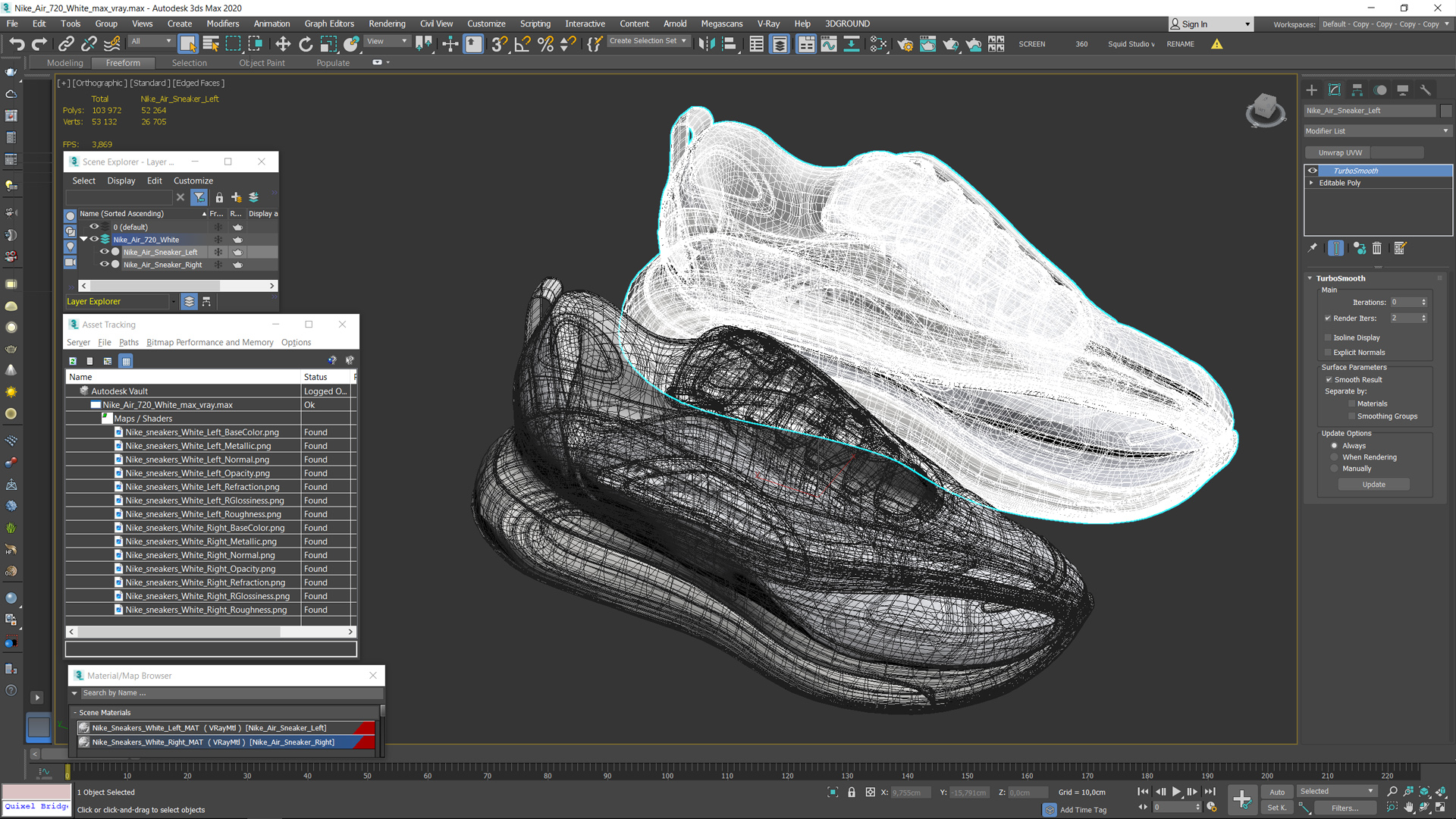Open the V-Ray menu
1456x819 pixels.
tap(768, 24)
